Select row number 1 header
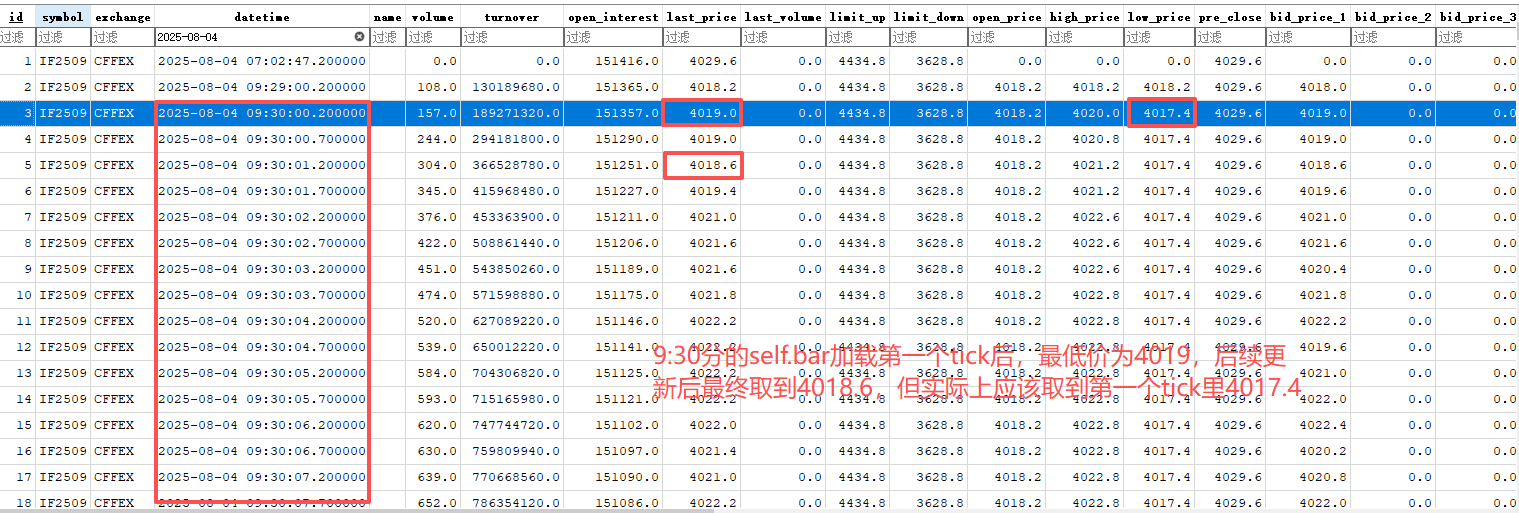1519x513 pixels. pyautogui.click(x=17, y=61)
